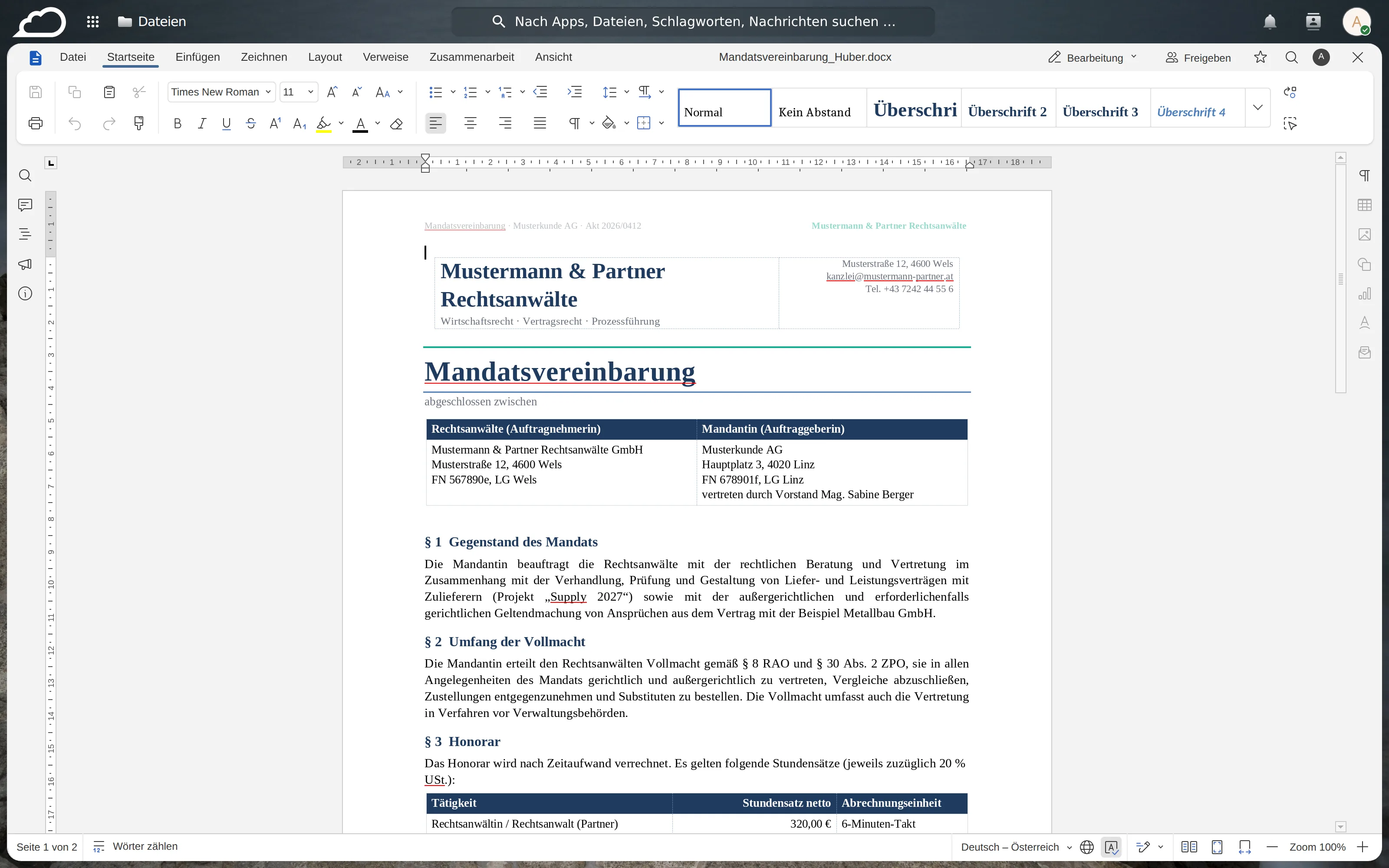Open the Deutsch – Österreich language dropdown
1389x868 pixels.
(x=1016, y=847)
